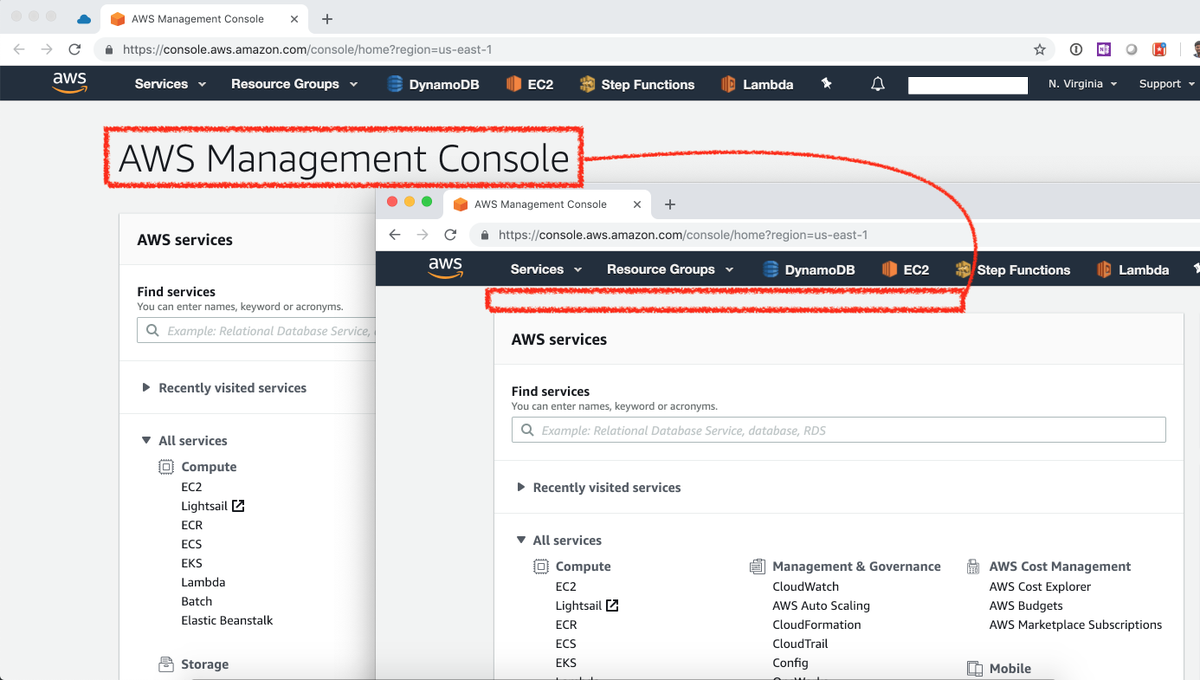
Task: Open the N. Virginia region dropdown
Action: click(1083, 84)
